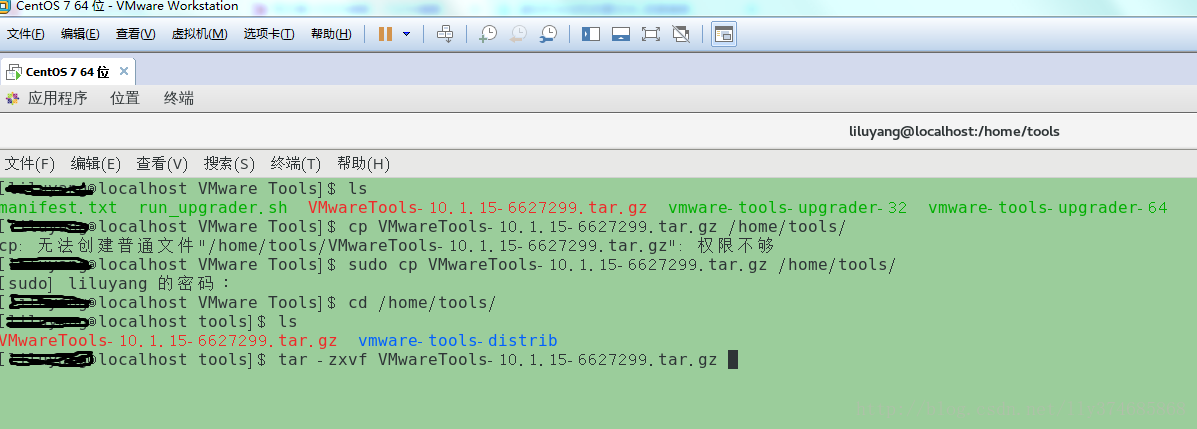Click the greyed-out revert to snapshot icon
1197x429 pixels.
coord(518,34)
